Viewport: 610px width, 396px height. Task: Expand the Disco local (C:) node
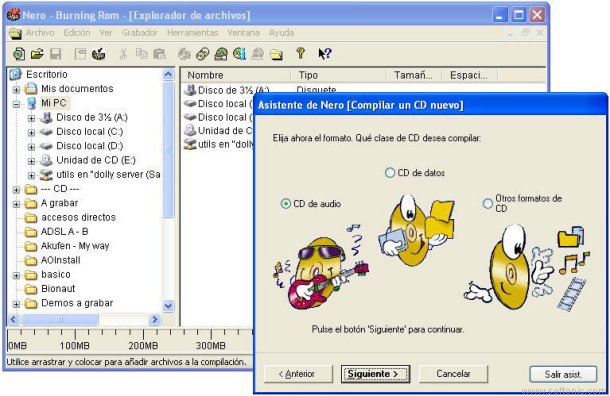pyautogui.click(x=32, y=133)
